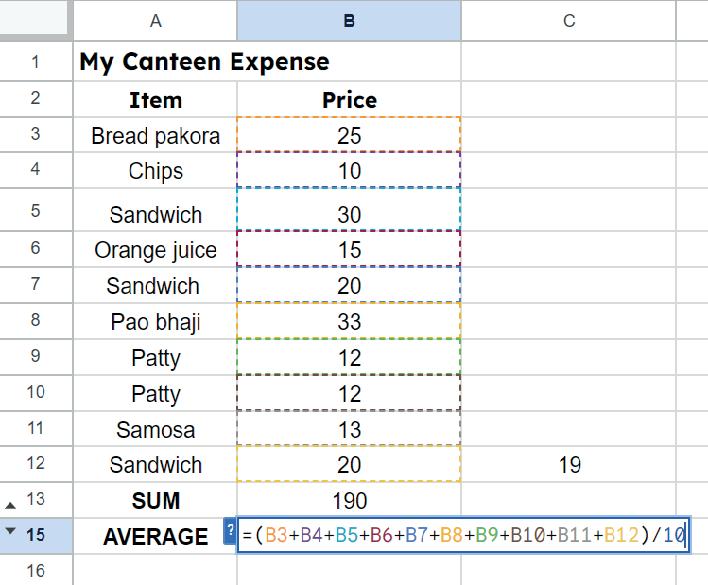
Task: Select column A header
Action: (x=155, y=20)
